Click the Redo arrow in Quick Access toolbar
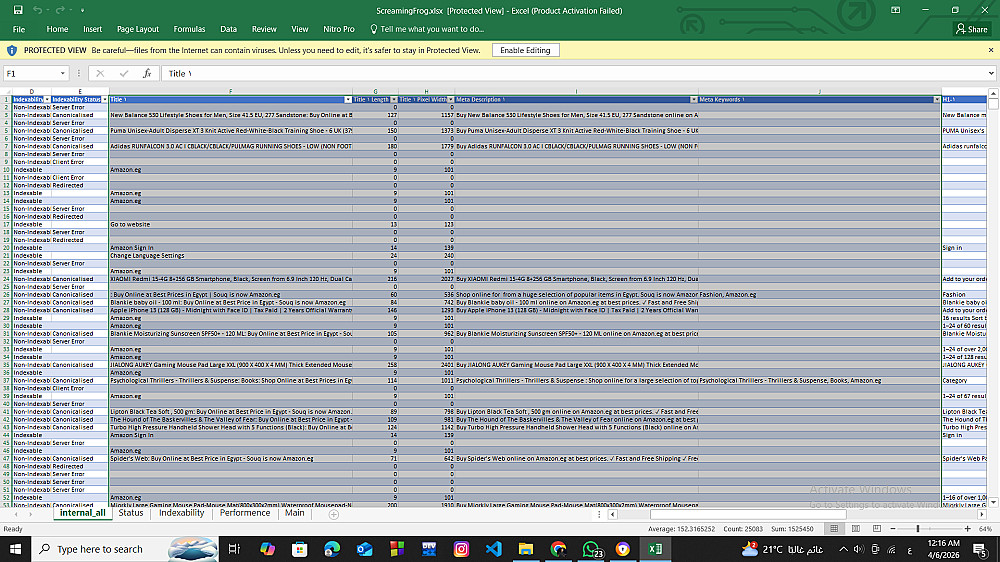 [x=60, y=10]
